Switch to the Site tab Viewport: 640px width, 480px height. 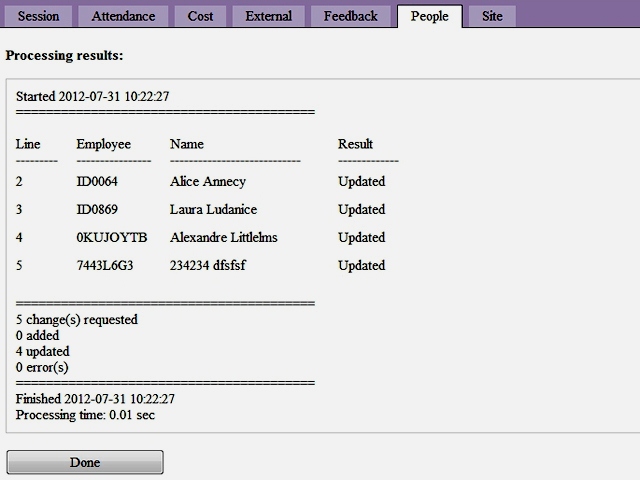[492, 16]
